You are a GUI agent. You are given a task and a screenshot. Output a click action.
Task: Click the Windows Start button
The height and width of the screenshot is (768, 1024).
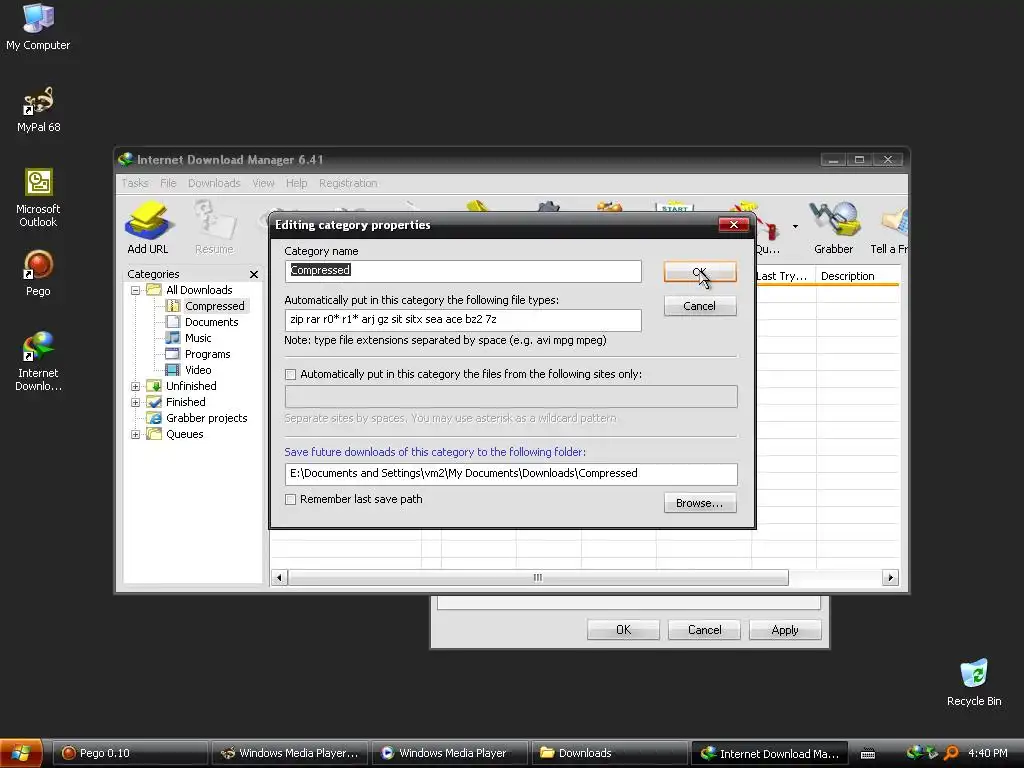tap(21, 753)
